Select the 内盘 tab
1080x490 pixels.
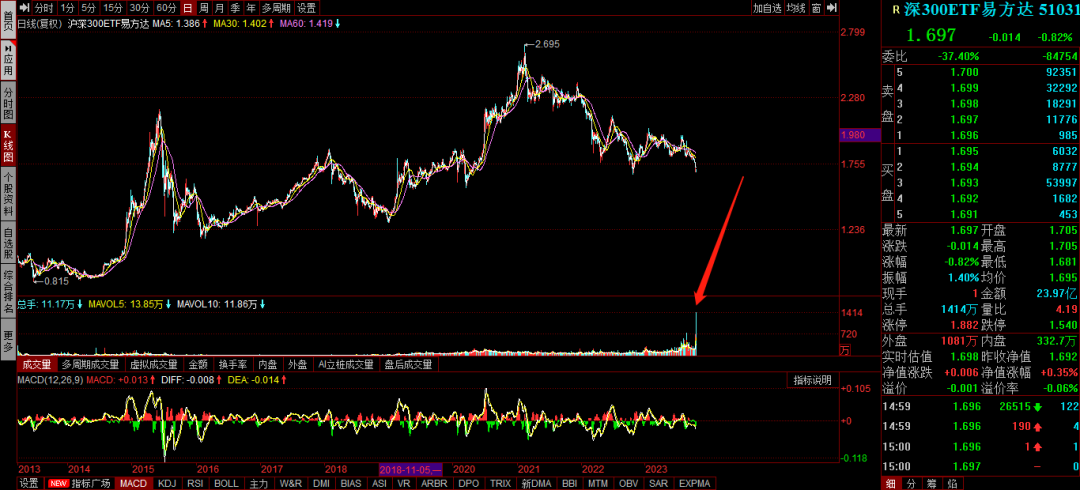(268, 365)
